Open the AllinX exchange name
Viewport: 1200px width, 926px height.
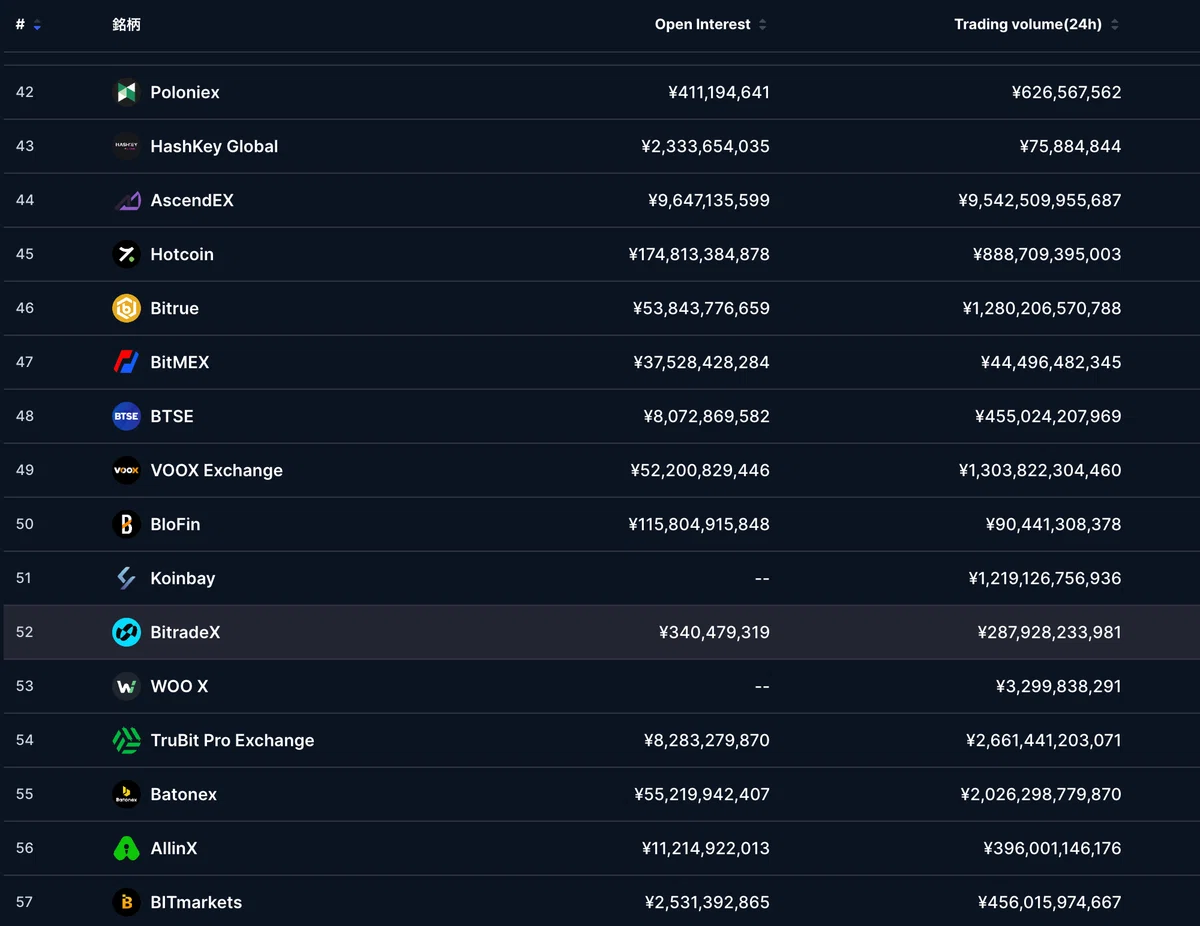click(x=174, y=848)
